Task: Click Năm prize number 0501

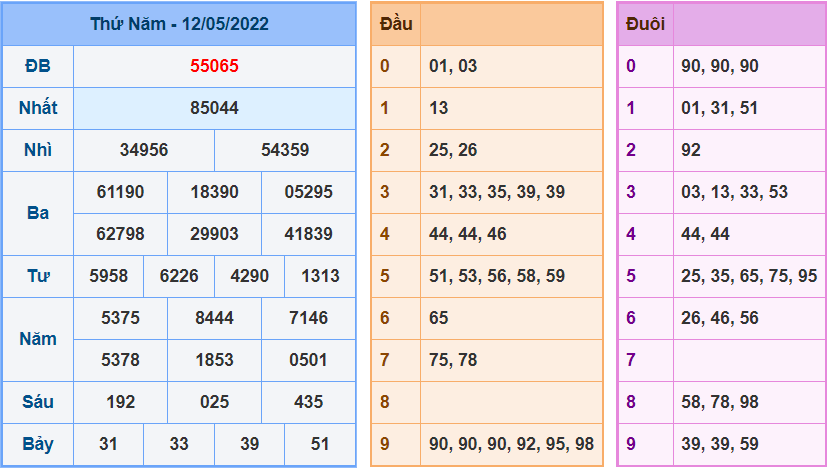Action: [309, 360]
